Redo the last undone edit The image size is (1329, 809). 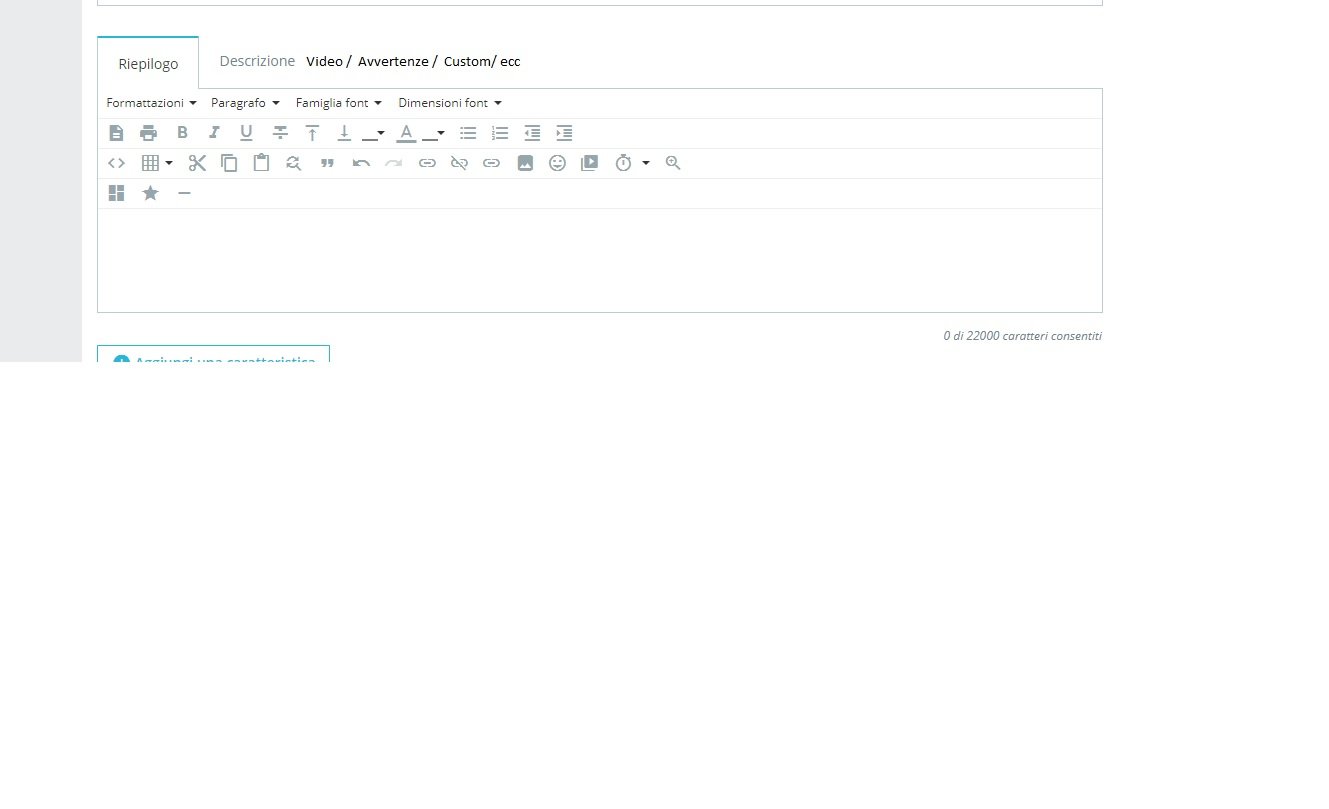pos(393,163)
